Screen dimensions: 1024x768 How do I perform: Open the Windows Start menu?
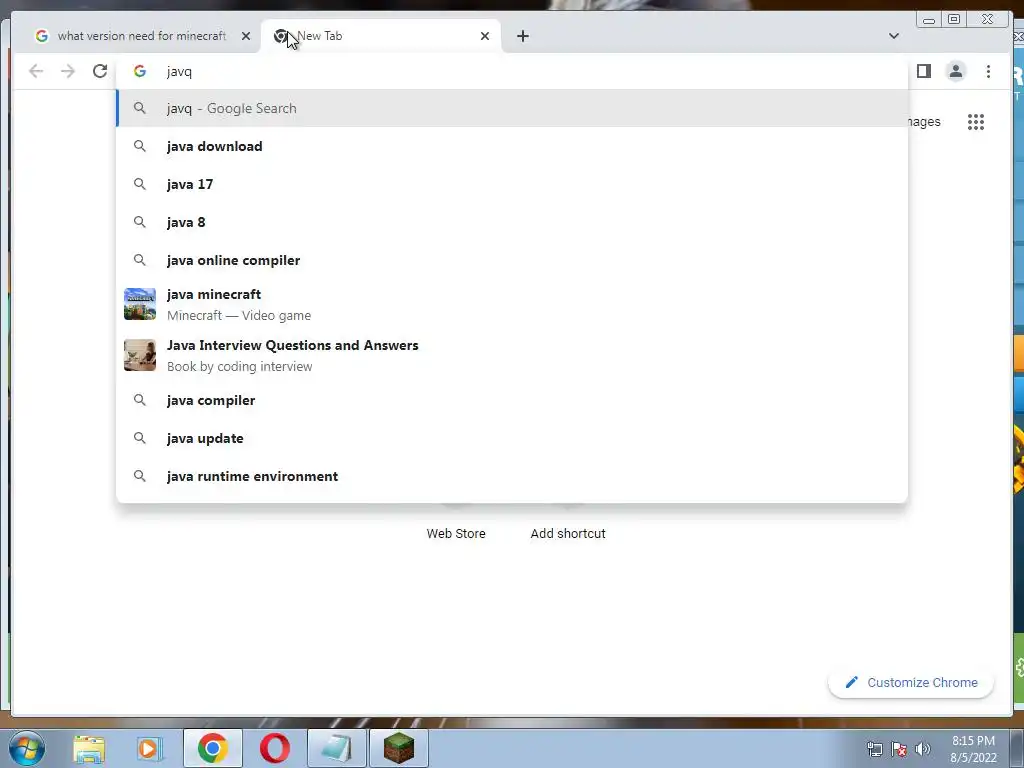(26, 748)
